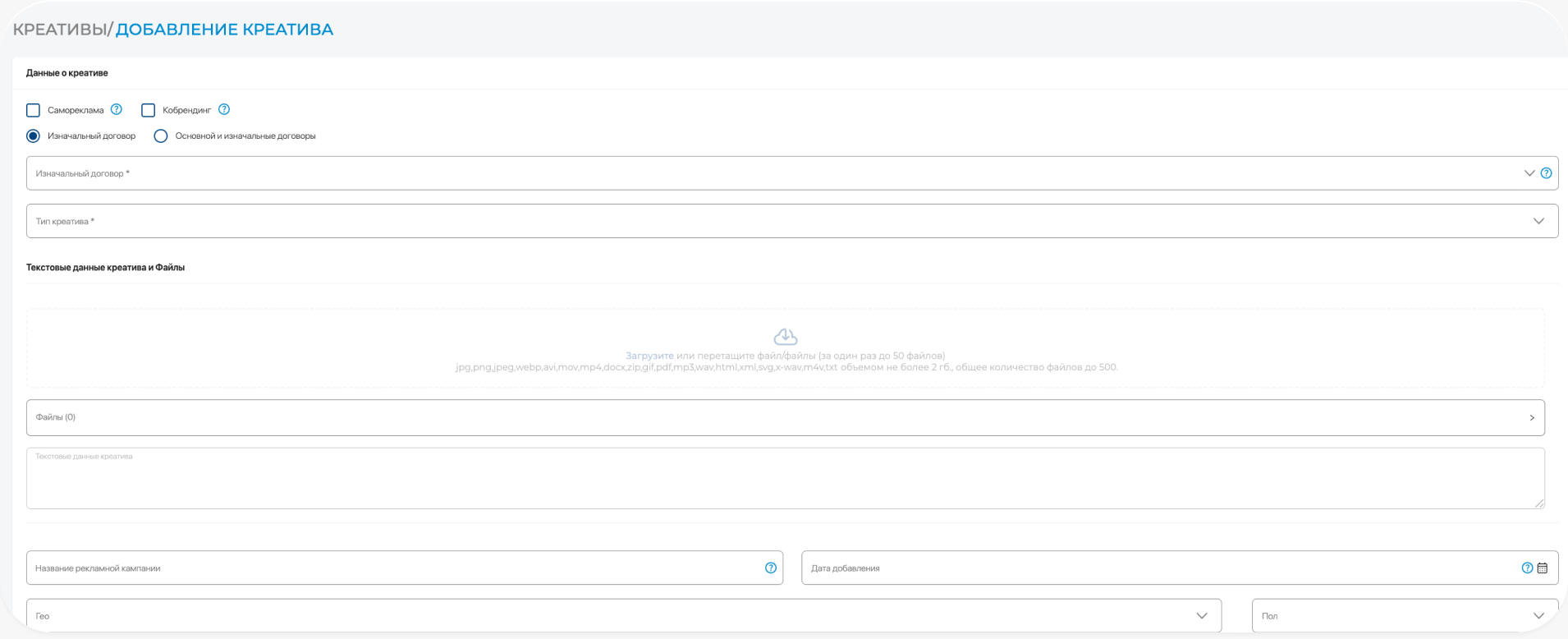1568x639 pixels.
Task: Open calendar picker for Дата добавления
Action: coord(1543,568)
